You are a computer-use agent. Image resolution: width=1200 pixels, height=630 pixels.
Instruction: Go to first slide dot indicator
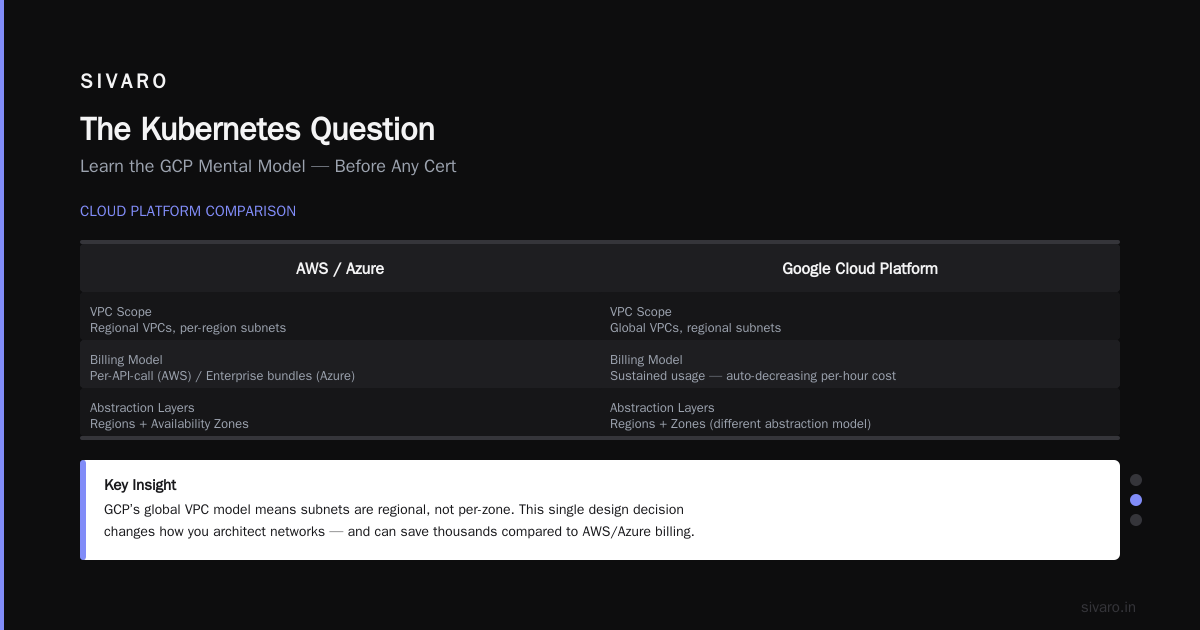click(1136, 480)
